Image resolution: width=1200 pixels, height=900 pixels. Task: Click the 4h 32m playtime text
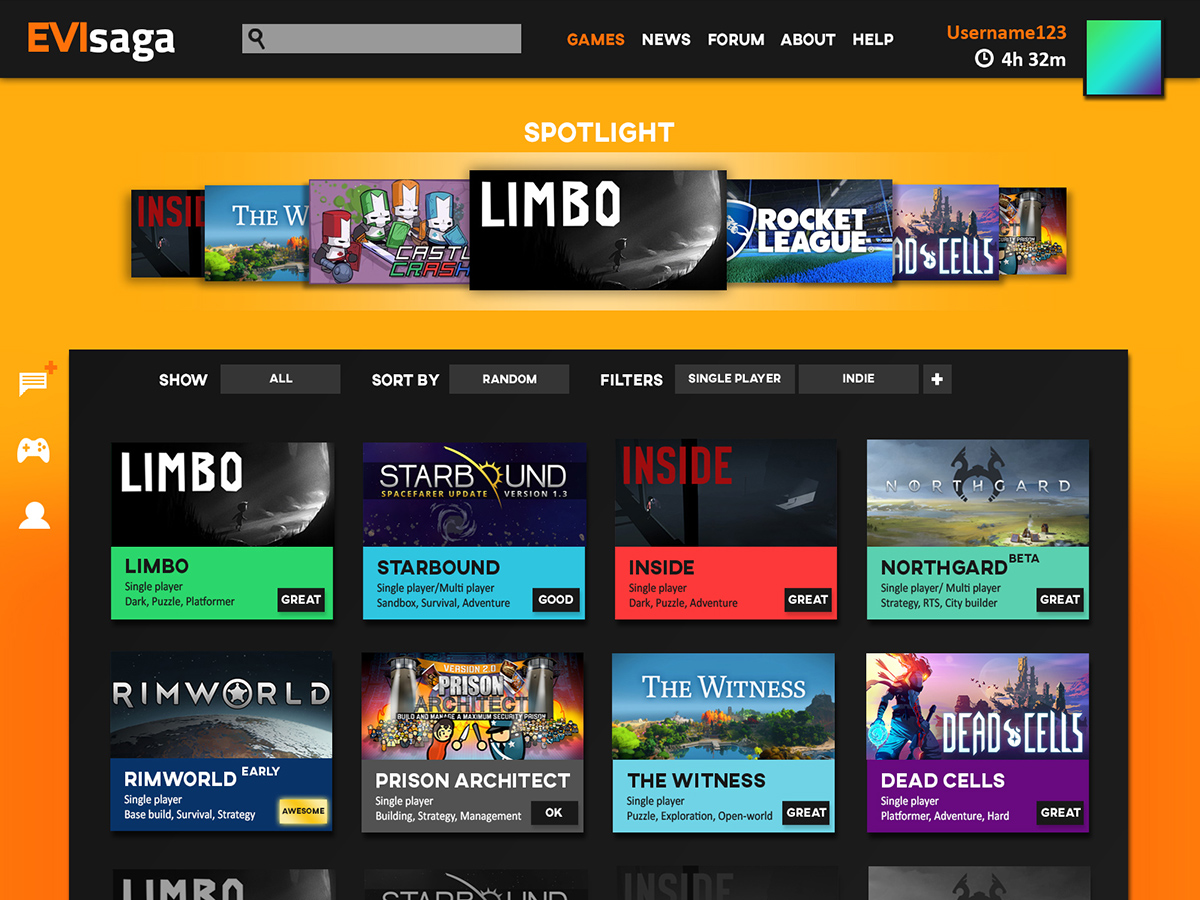point(1033,60)
